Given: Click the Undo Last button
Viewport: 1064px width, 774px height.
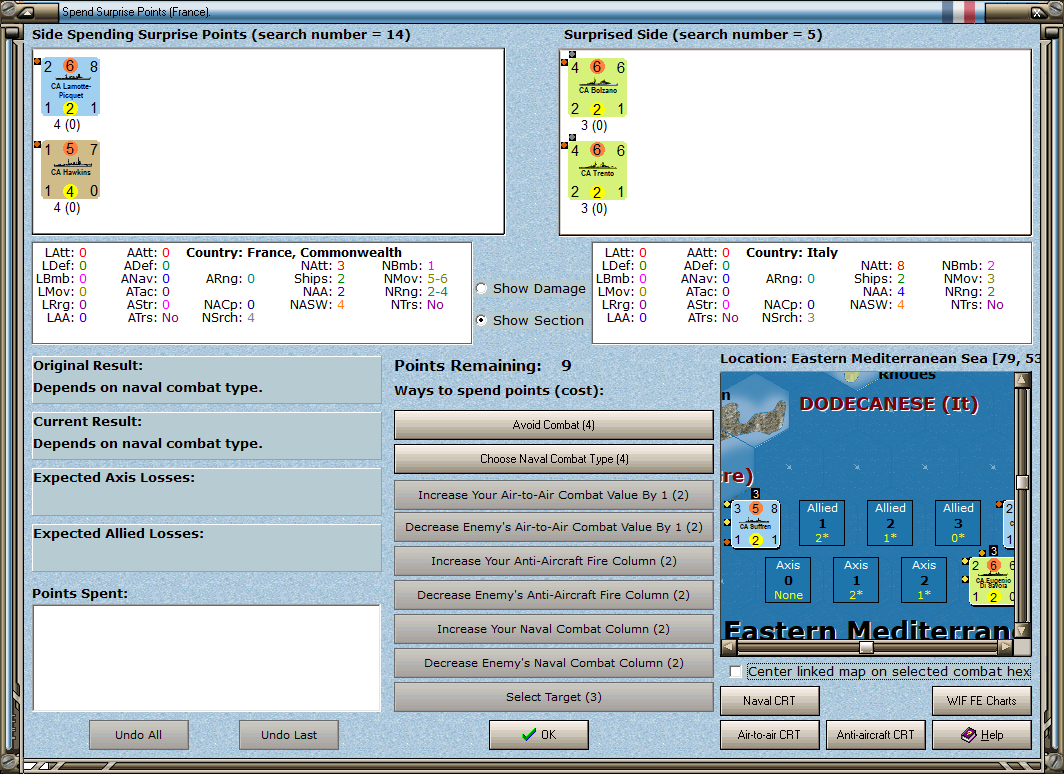Looking at the screenshot, I should (x=289, y=735).
